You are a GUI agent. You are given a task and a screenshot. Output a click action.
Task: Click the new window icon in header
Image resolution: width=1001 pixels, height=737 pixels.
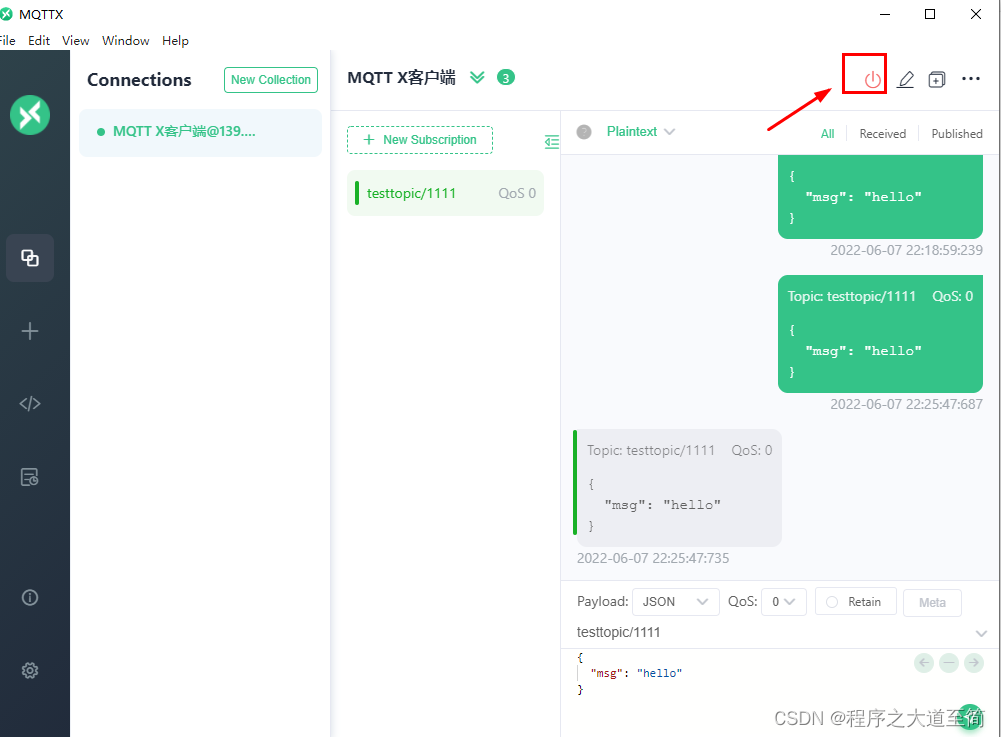pos(937,79)
